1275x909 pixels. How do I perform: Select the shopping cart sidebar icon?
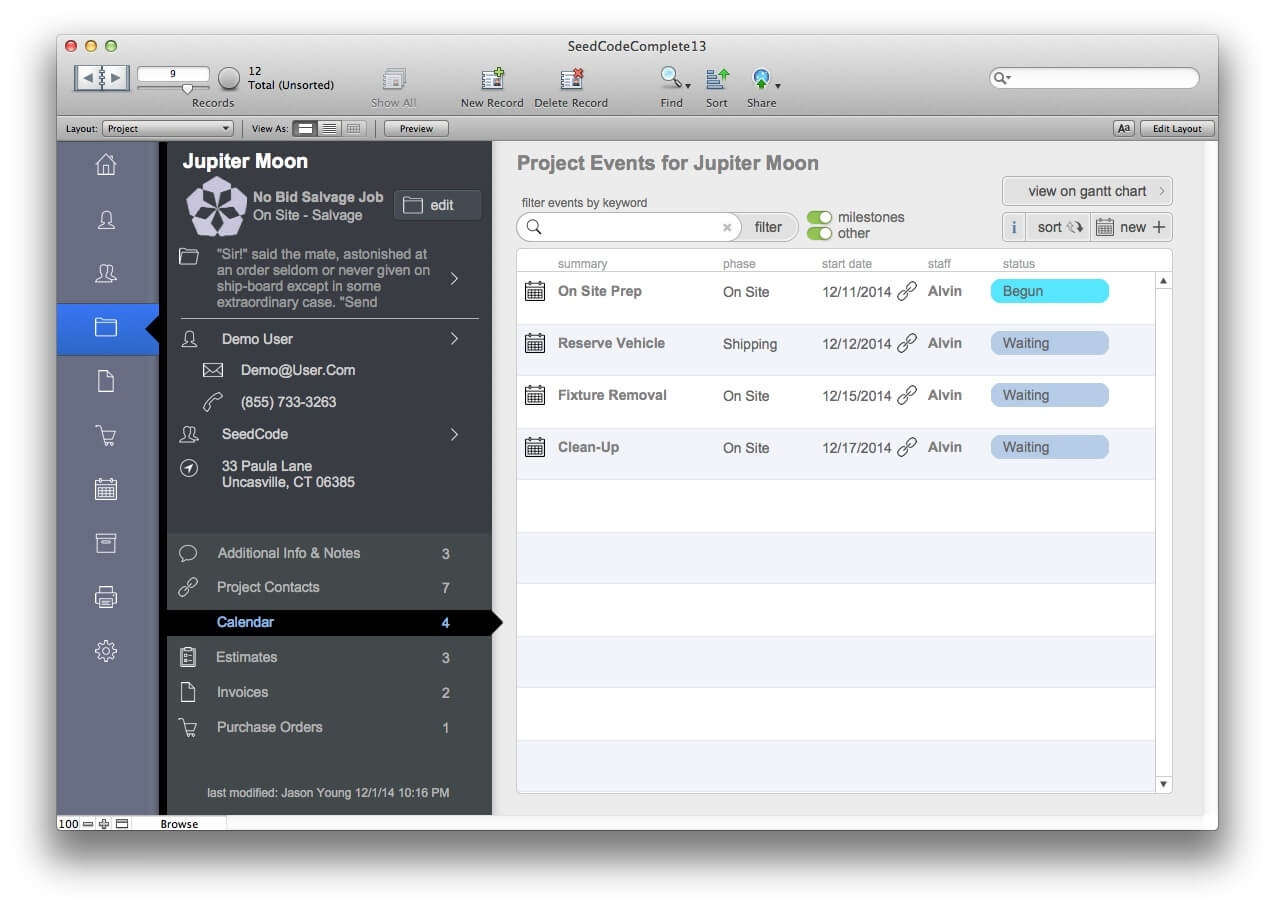point(106,434)
